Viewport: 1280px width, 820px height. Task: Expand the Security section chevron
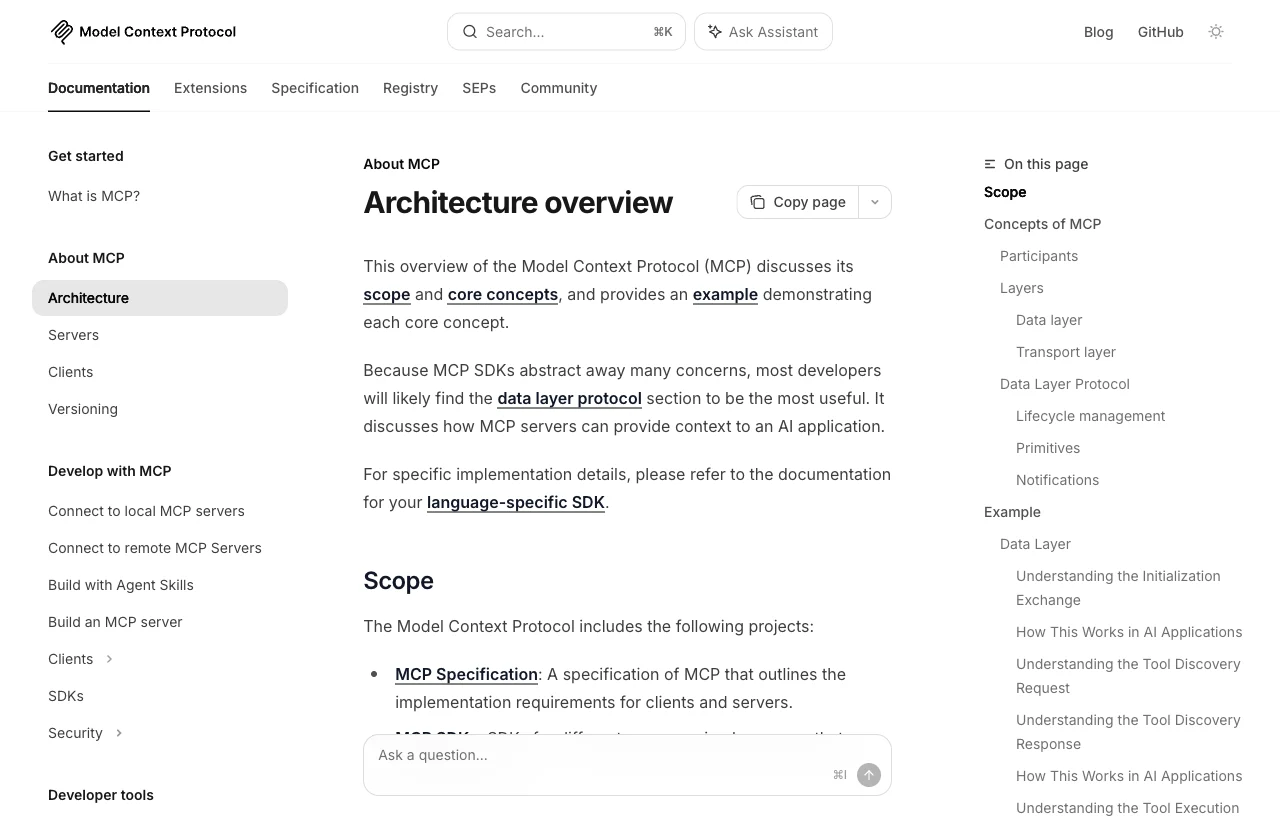point(119,733)
